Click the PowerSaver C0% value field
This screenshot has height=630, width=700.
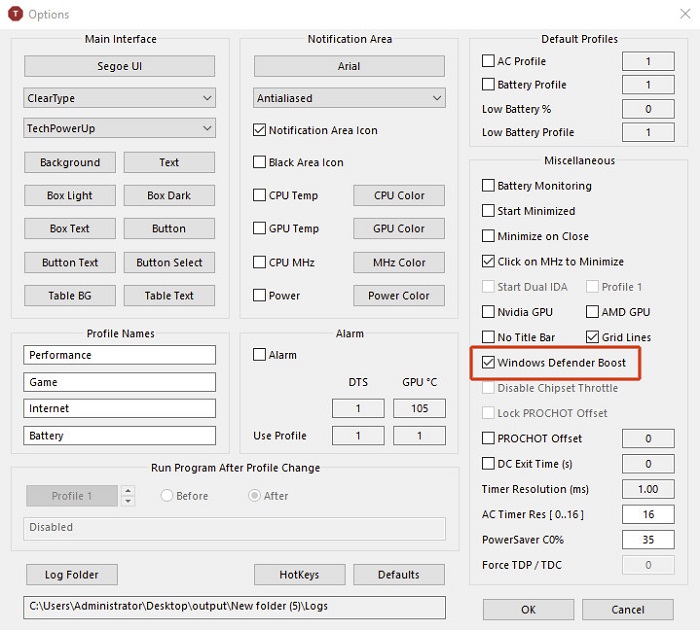pyautogui.click(x=647, y=540)
